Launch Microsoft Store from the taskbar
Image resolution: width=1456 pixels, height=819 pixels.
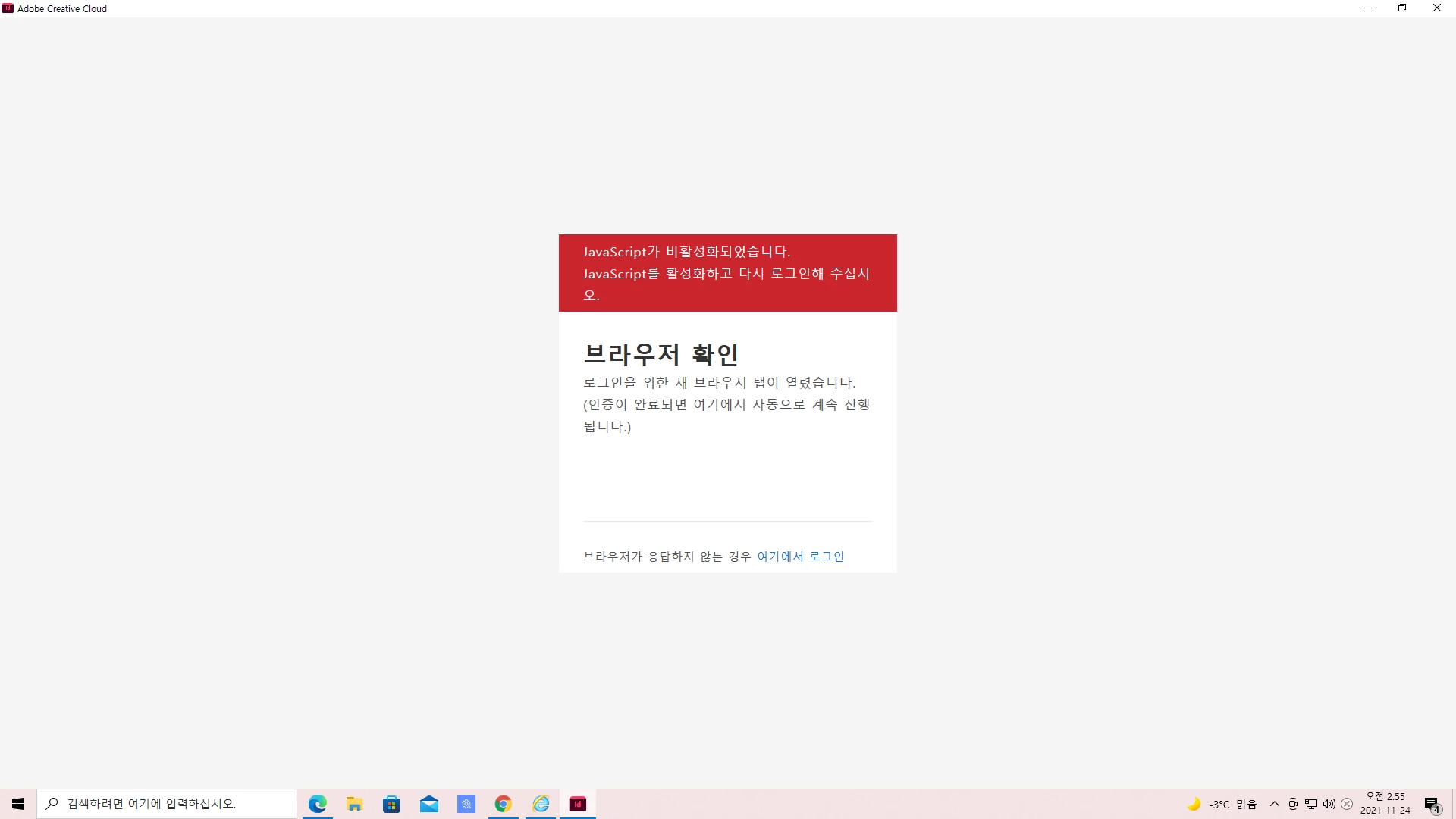tap(391, 804)
